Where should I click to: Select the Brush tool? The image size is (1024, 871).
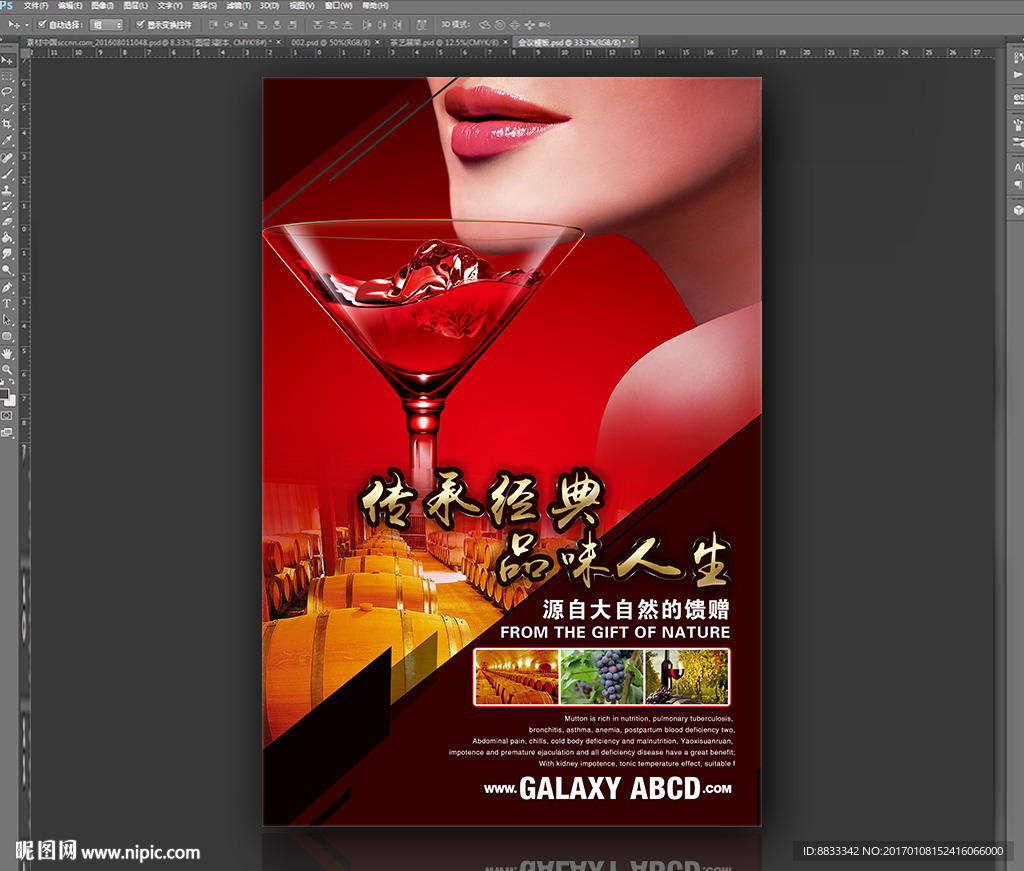tap(7, 173)
